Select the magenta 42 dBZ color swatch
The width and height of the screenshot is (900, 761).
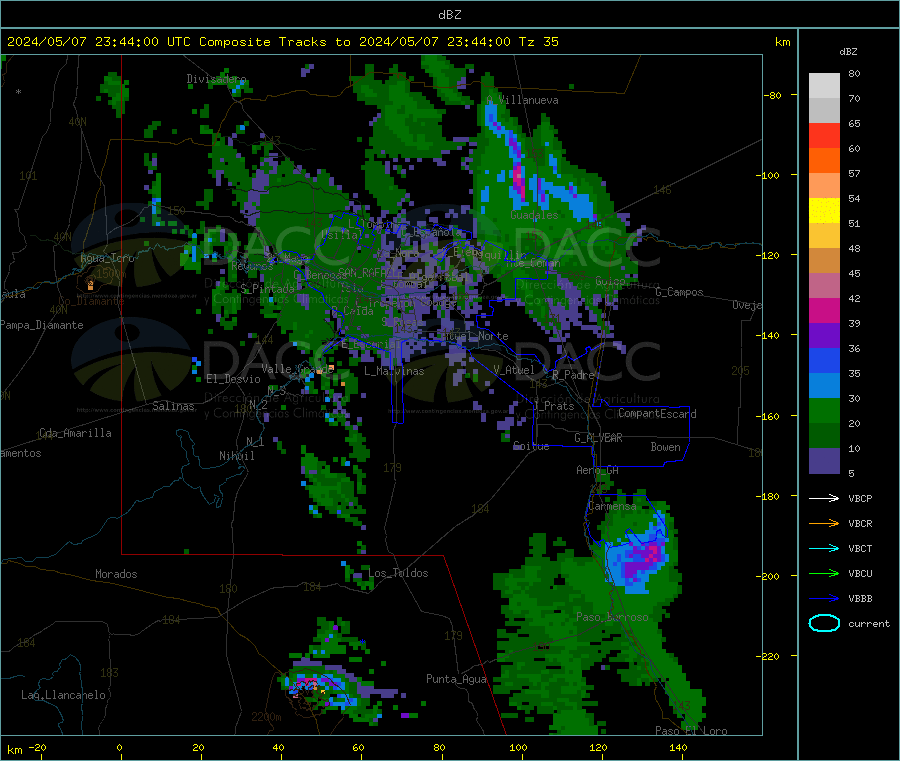824,310
